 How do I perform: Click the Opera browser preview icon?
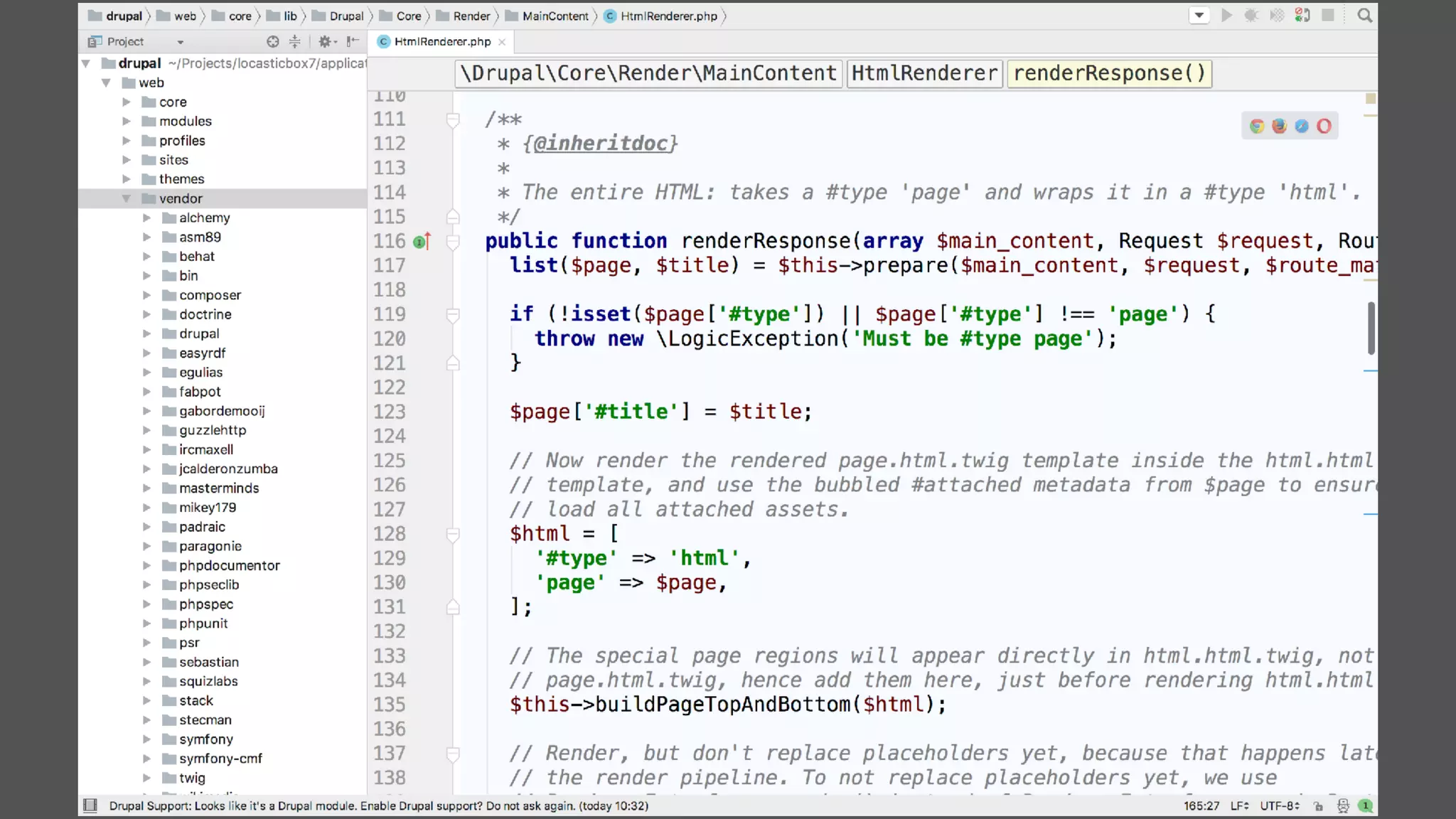(1323, 126)
